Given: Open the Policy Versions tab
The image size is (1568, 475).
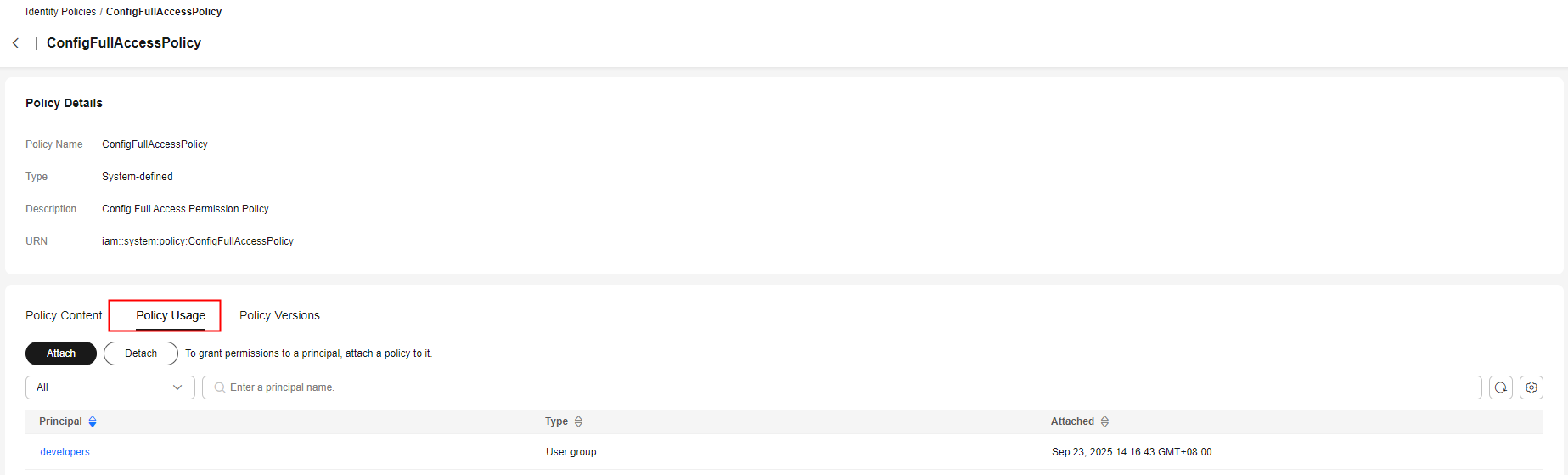Looking at the screenshot, I should [x=279, y=315].
